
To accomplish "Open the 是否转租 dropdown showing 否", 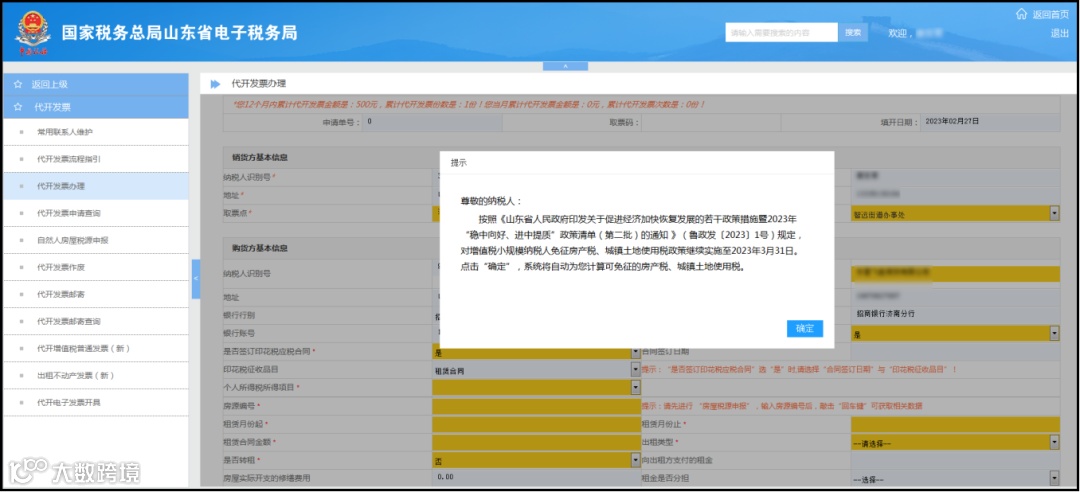I will click(537, 460).
